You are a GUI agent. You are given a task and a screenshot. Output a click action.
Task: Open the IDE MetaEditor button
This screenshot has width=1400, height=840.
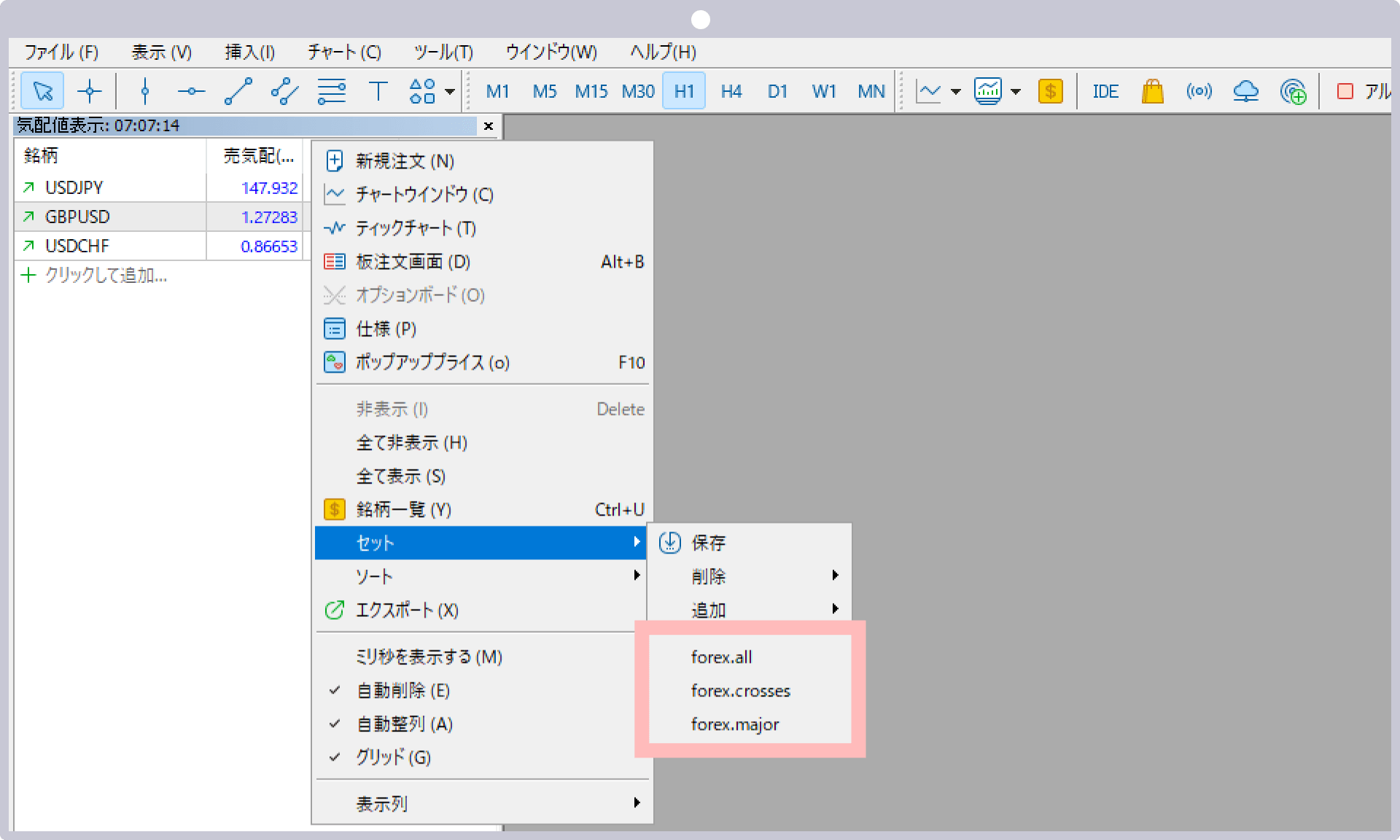coord(1105,91)
